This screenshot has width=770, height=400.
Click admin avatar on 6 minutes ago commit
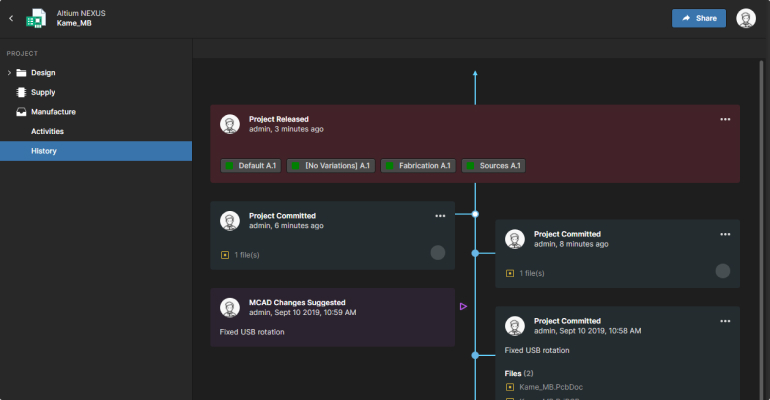pos(230,221)
